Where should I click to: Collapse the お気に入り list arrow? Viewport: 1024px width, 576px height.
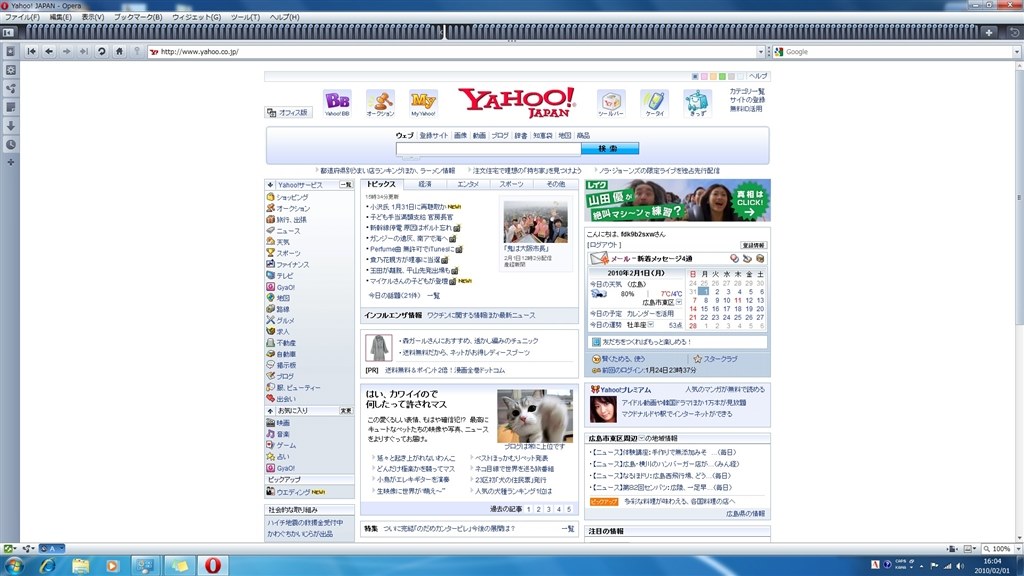(270, 411)
